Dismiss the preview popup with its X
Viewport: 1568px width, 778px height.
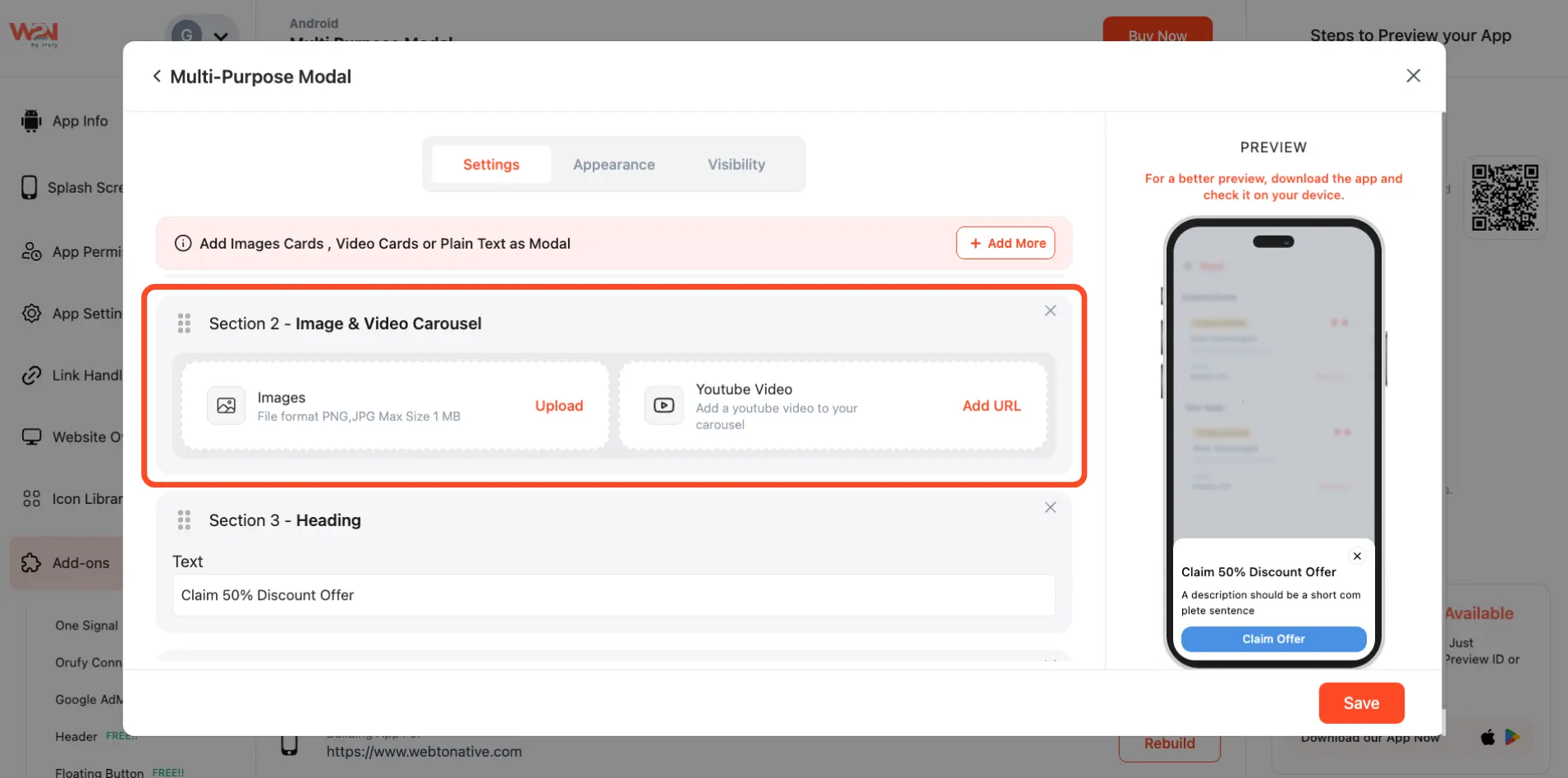[x=1357, y=556]
